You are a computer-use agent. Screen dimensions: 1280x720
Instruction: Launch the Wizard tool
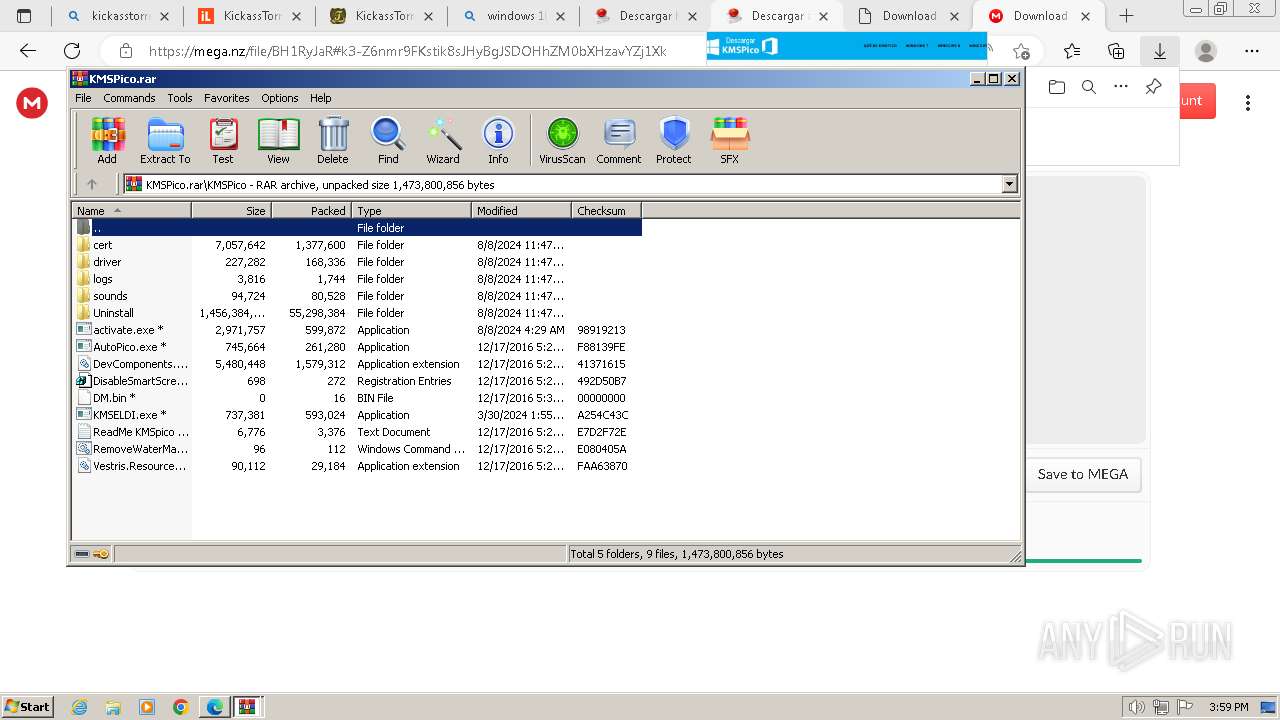coord(443,141)
